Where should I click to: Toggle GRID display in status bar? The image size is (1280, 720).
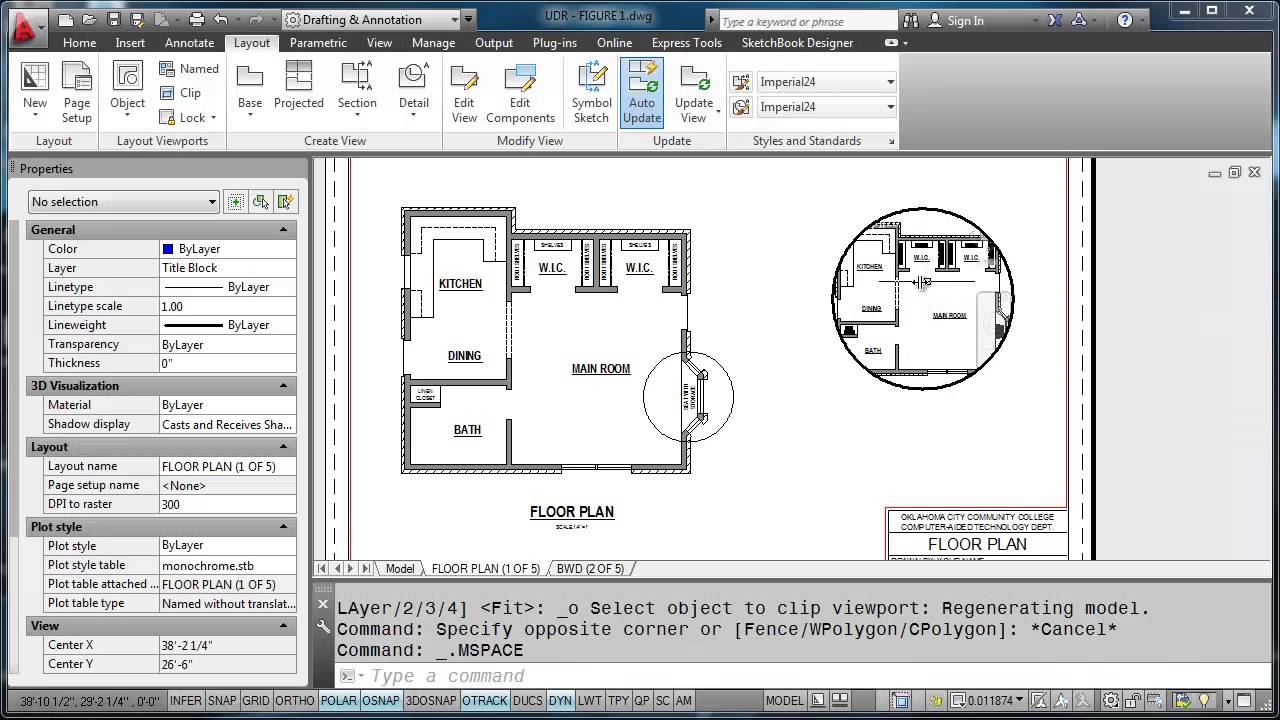(256, 701)
